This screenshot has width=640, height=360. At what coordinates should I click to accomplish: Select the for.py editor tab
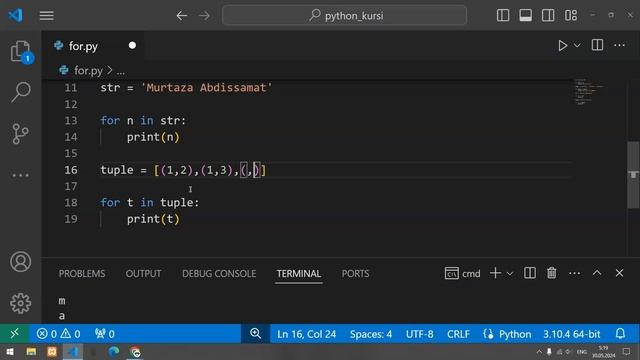click(93, 46)
